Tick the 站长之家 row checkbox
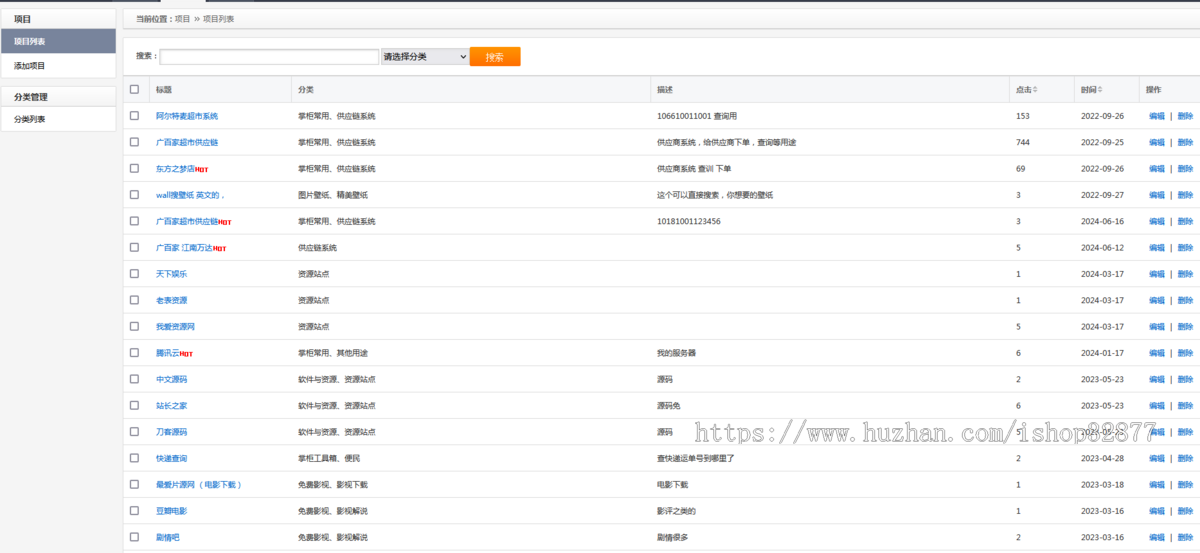 click(135, 405)
